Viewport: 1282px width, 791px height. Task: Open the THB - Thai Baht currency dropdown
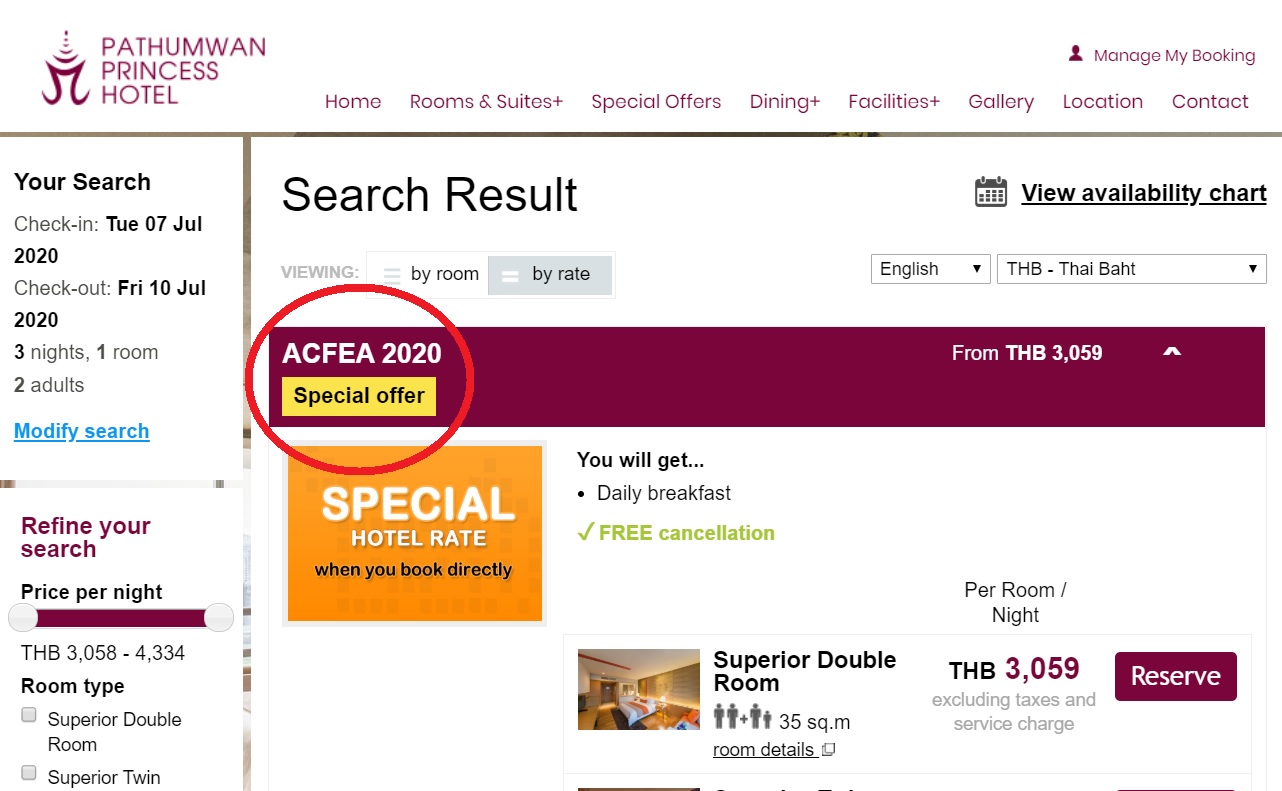pos(1132,269)
